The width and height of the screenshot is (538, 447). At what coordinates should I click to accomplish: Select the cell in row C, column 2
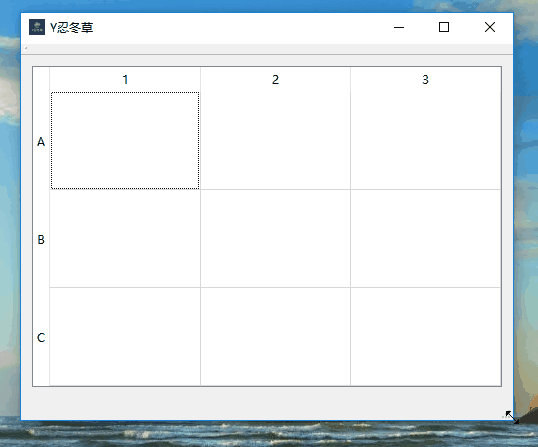[x=276, y=337]
